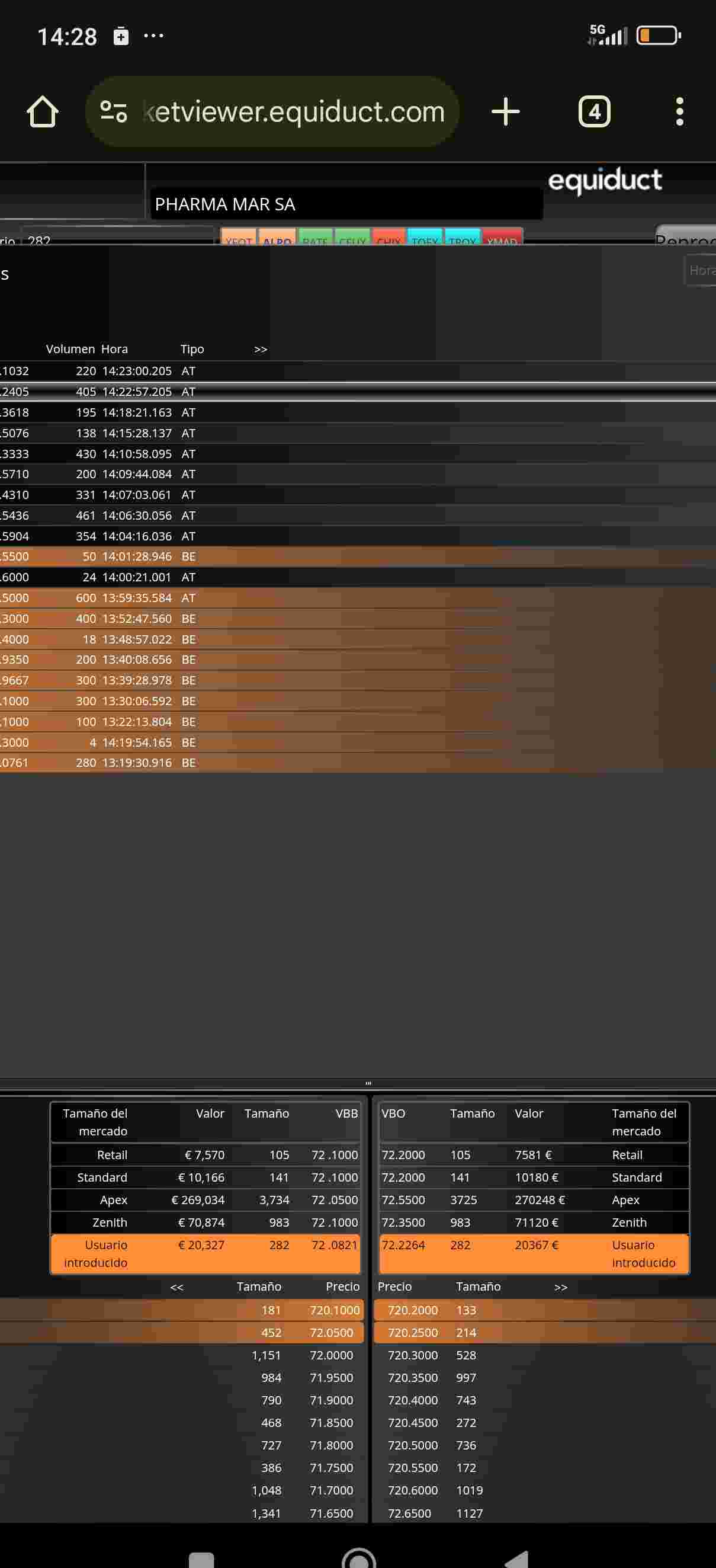716x1568 pixels.
Task: Adjust the horizontal panel splitter handle
Action: click(368, 1083)
